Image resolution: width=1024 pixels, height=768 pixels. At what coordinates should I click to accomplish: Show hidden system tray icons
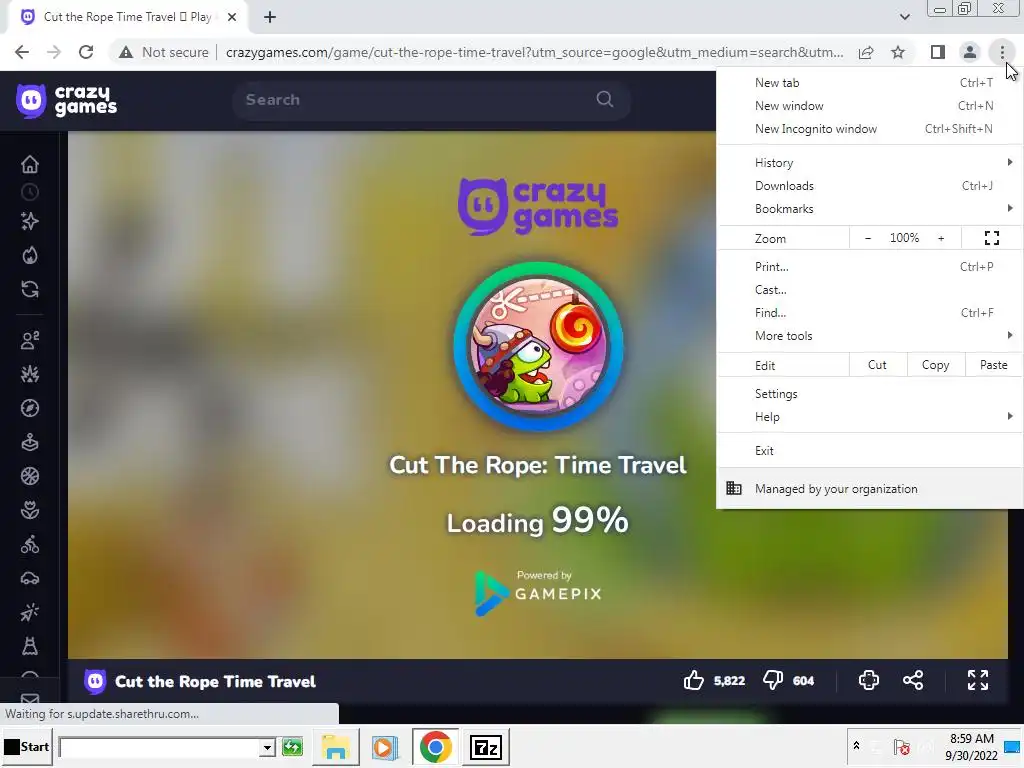pos(856,746)
